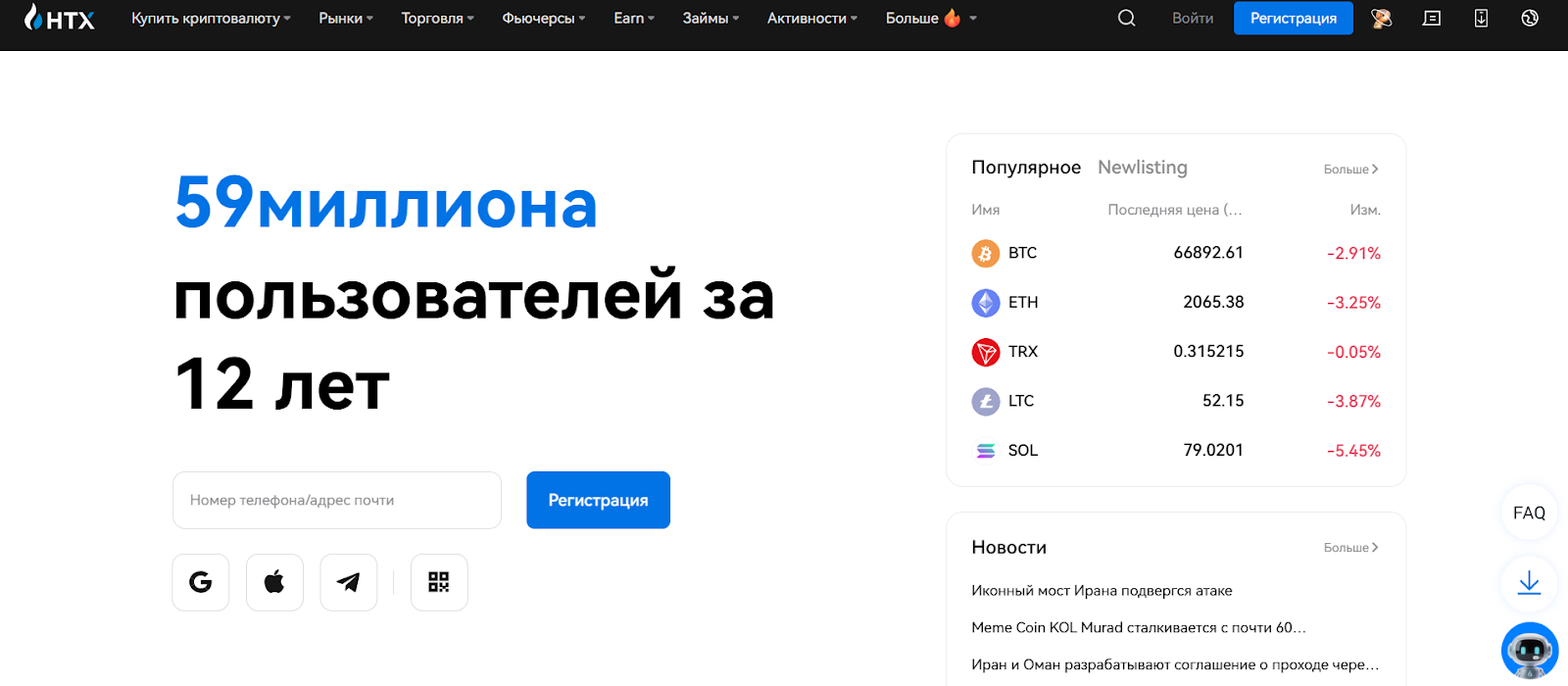This screenshot has width=1568, height=686.
Task: Expand the Рынки menu
Action: pyautogui.click(x=346, y=18)
